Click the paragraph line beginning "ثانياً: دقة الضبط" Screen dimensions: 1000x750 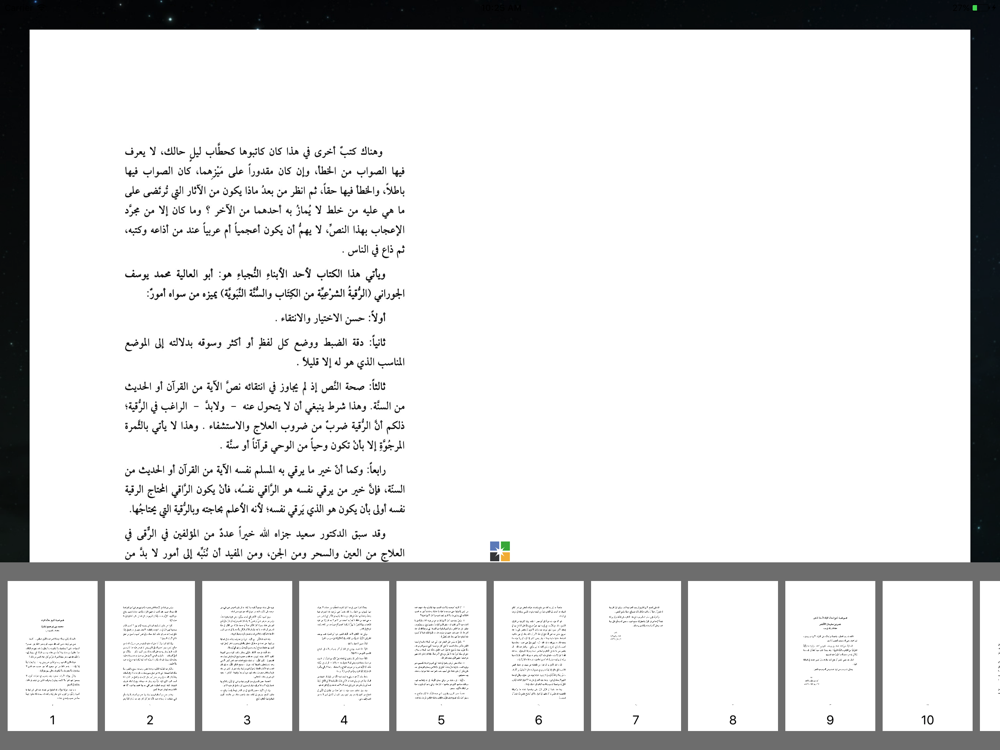255,342
